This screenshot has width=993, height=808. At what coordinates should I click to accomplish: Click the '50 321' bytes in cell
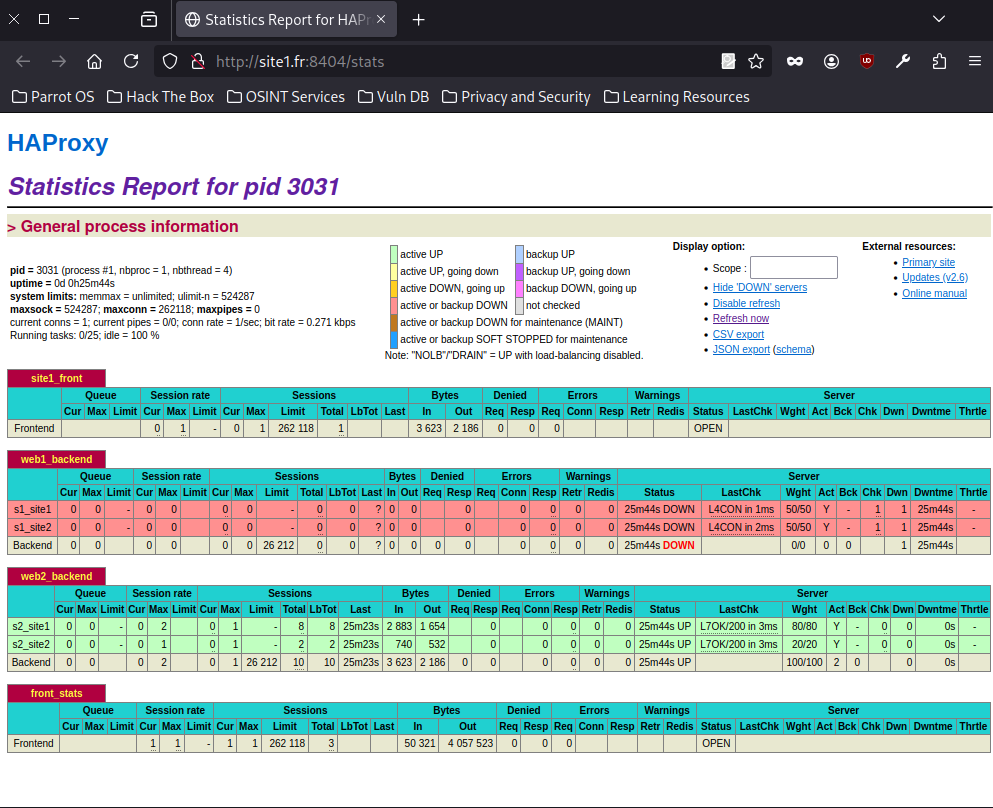[x=420, y=743]
